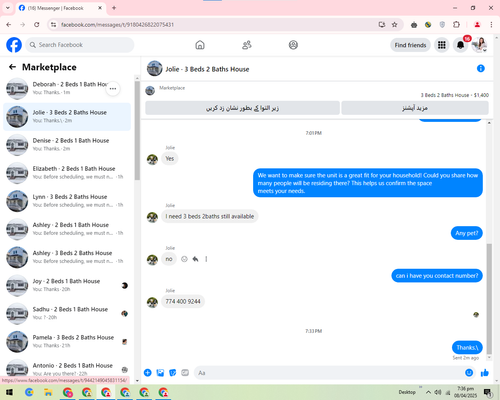Image resolution: width=500 pixels, height=400 pixels.
Task: Click the mark as pending Urdu button
Action: click(x=242, y=108)
